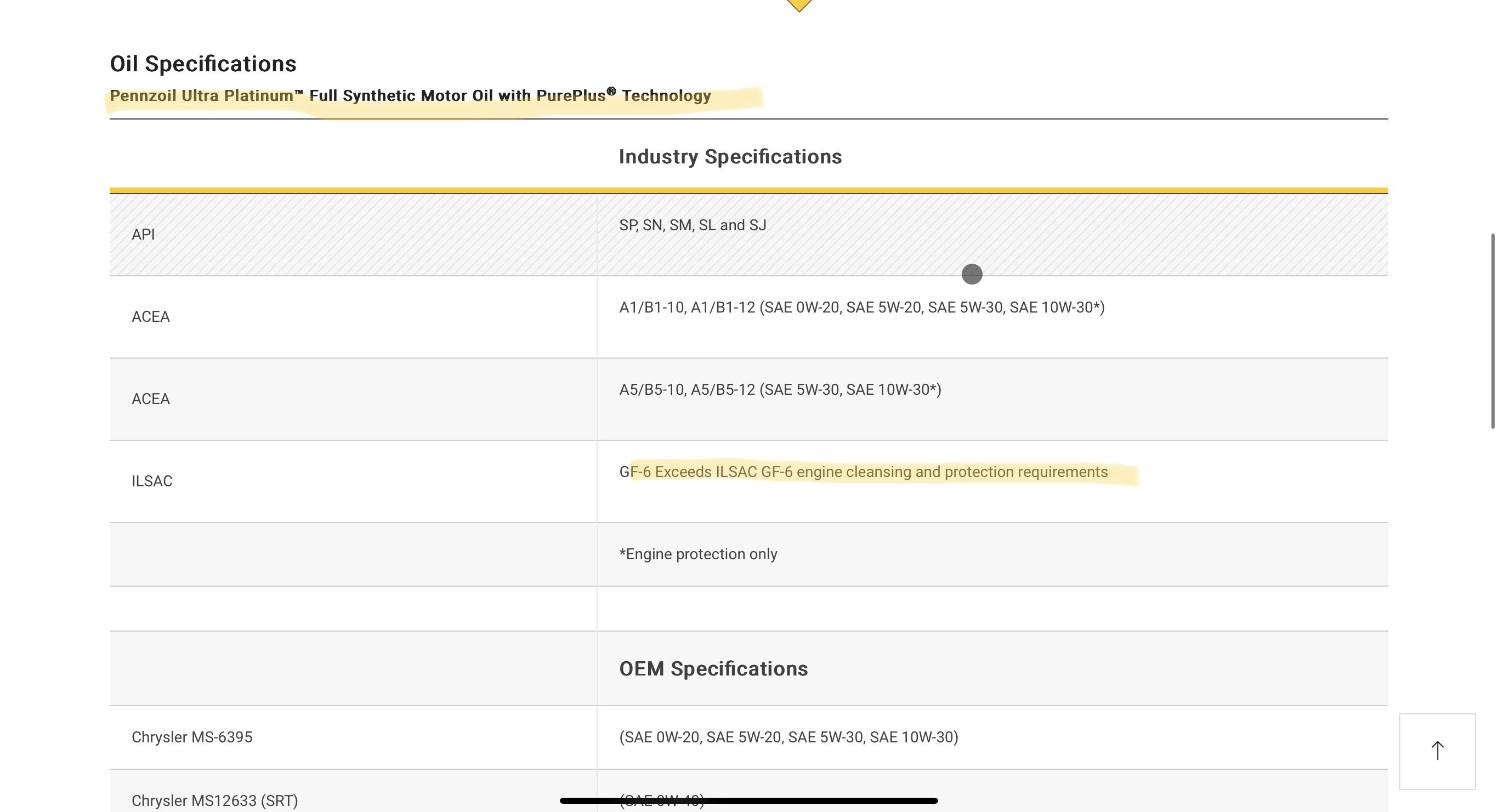Click the ACEA label beside A1/B1-10

pyautogui.click(x=151, y=317)
